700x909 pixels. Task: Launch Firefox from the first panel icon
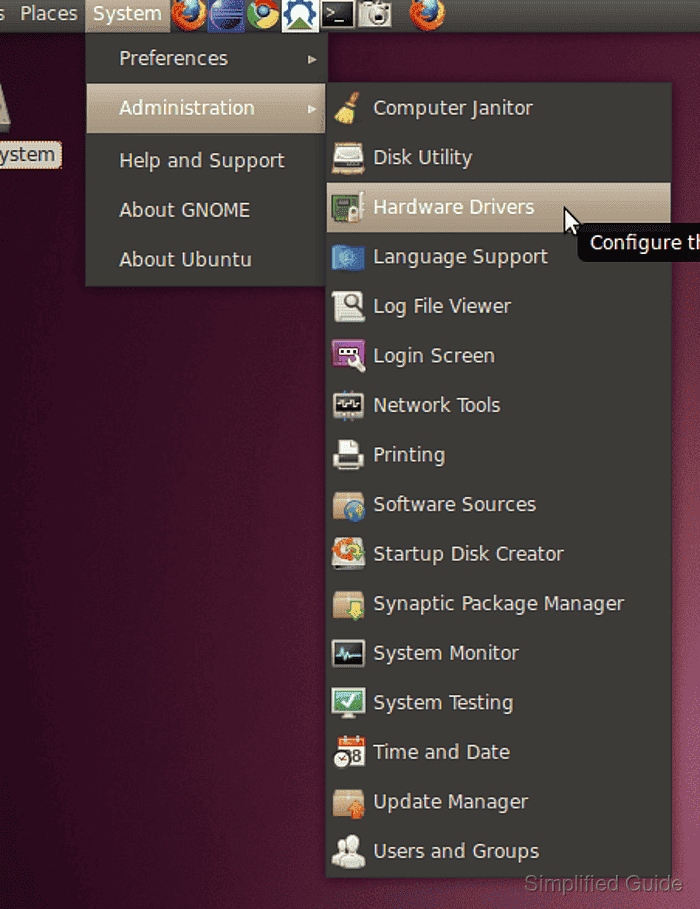[189, 14]
